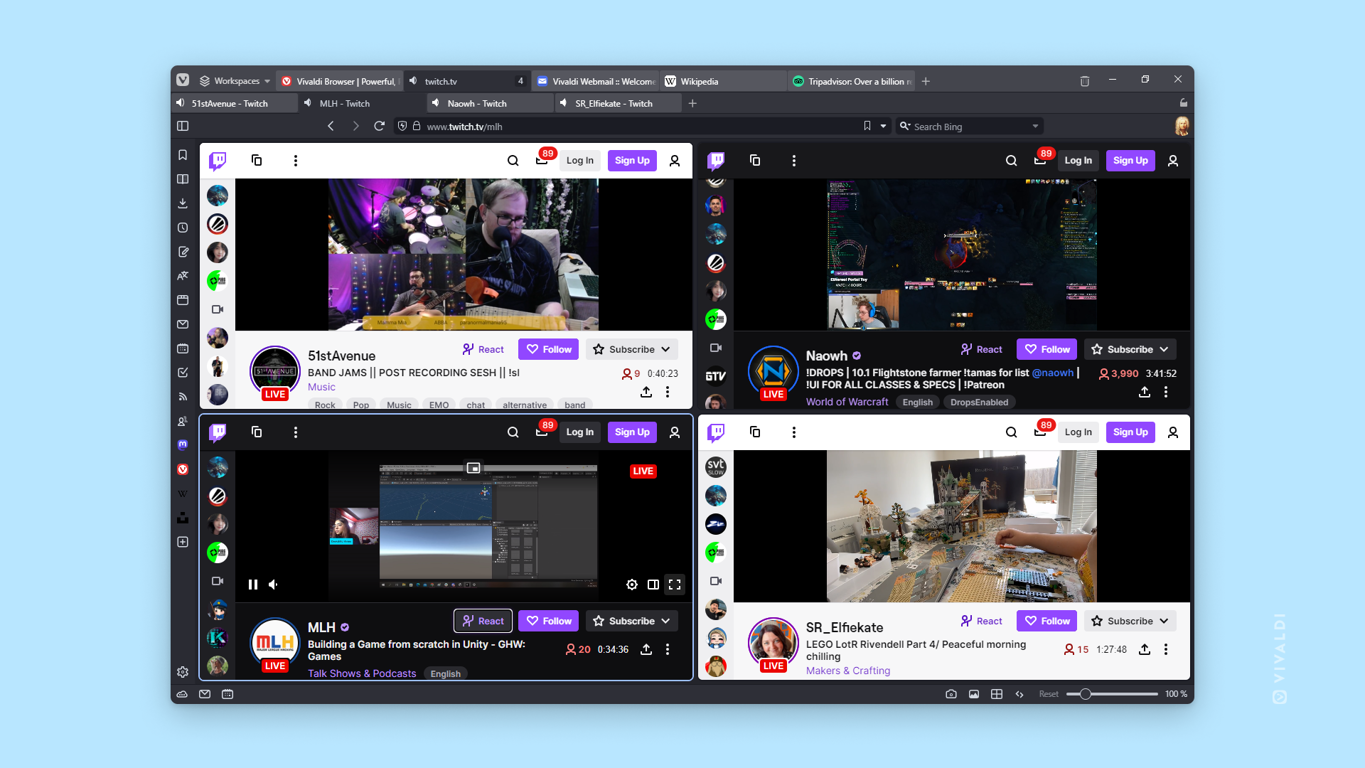Select the twitch.tv tab stack

467,81
